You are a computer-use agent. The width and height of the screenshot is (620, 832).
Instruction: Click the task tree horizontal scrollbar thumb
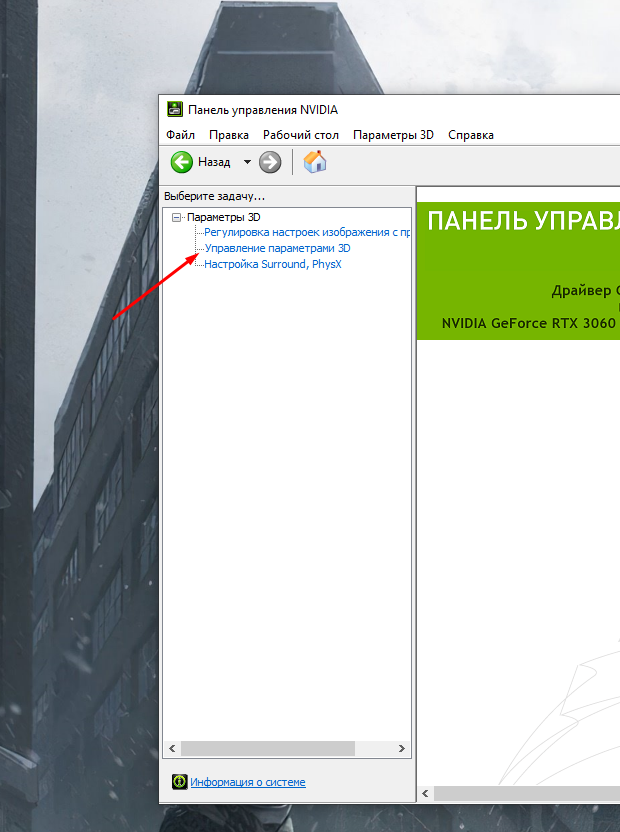(268, 748)
